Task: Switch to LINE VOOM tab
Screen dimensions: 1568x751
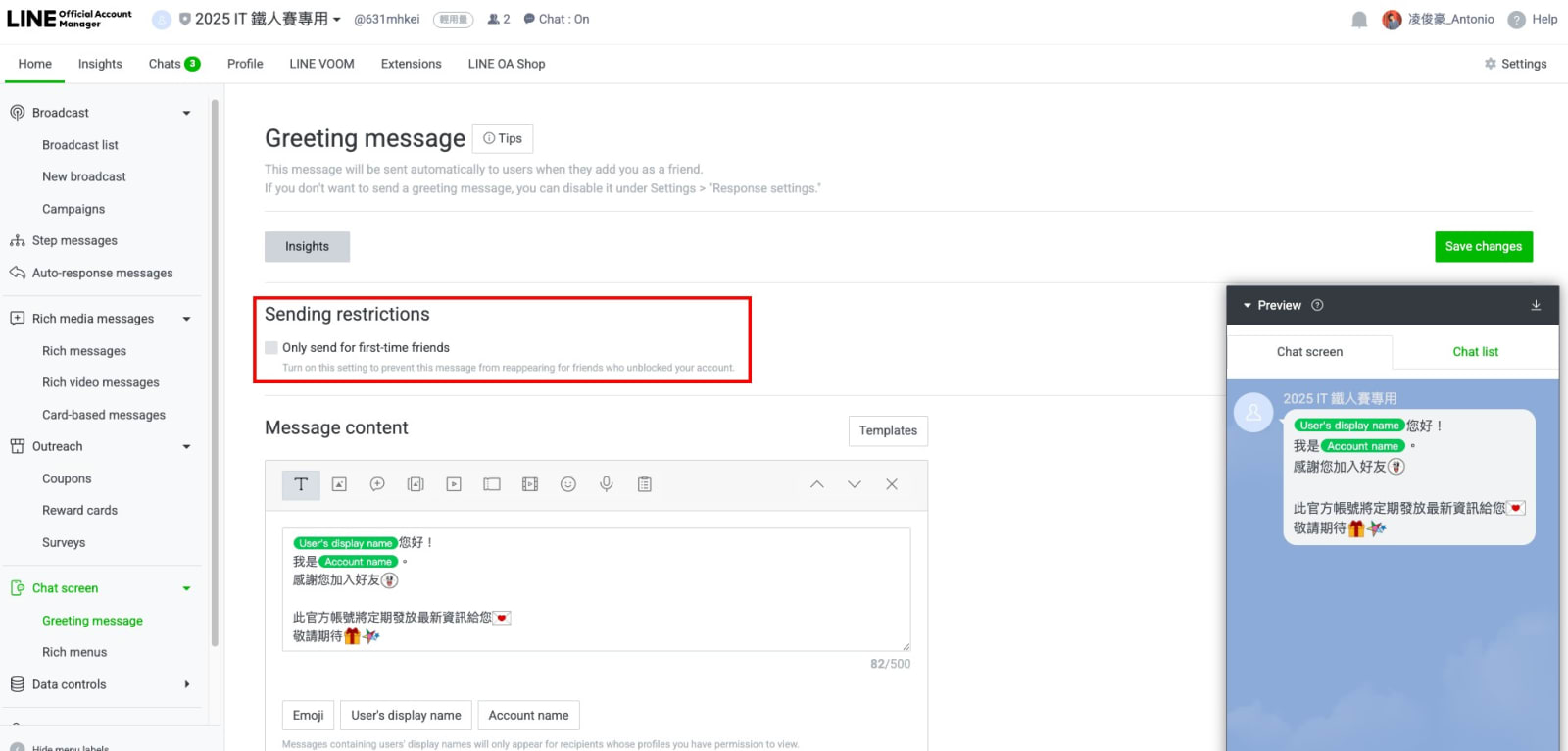Action: pyautogui.click(x=321, y=64)
